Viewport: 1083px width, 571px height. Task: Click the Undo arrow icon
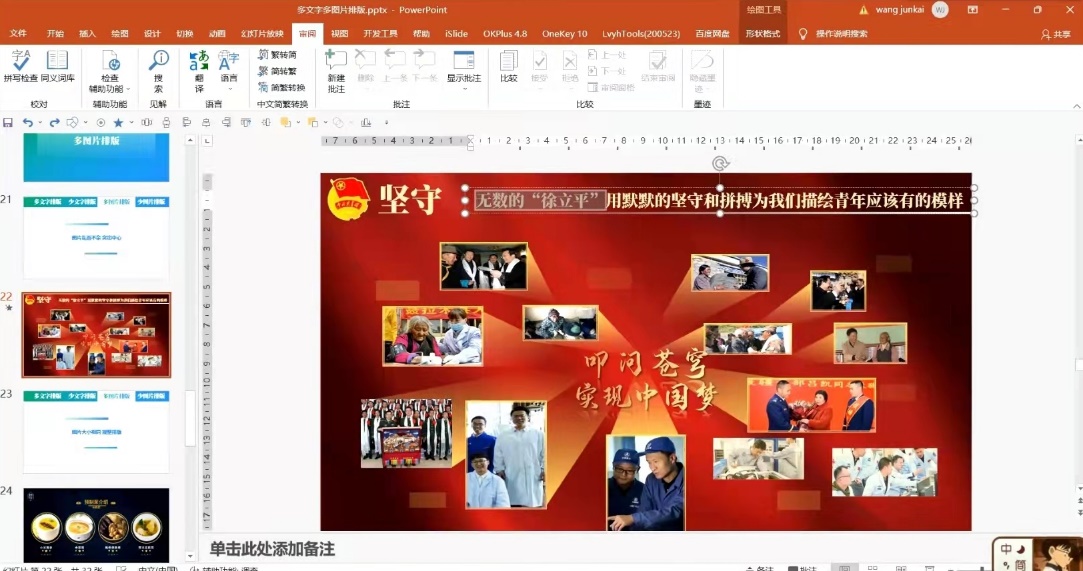tap(28, 122)
